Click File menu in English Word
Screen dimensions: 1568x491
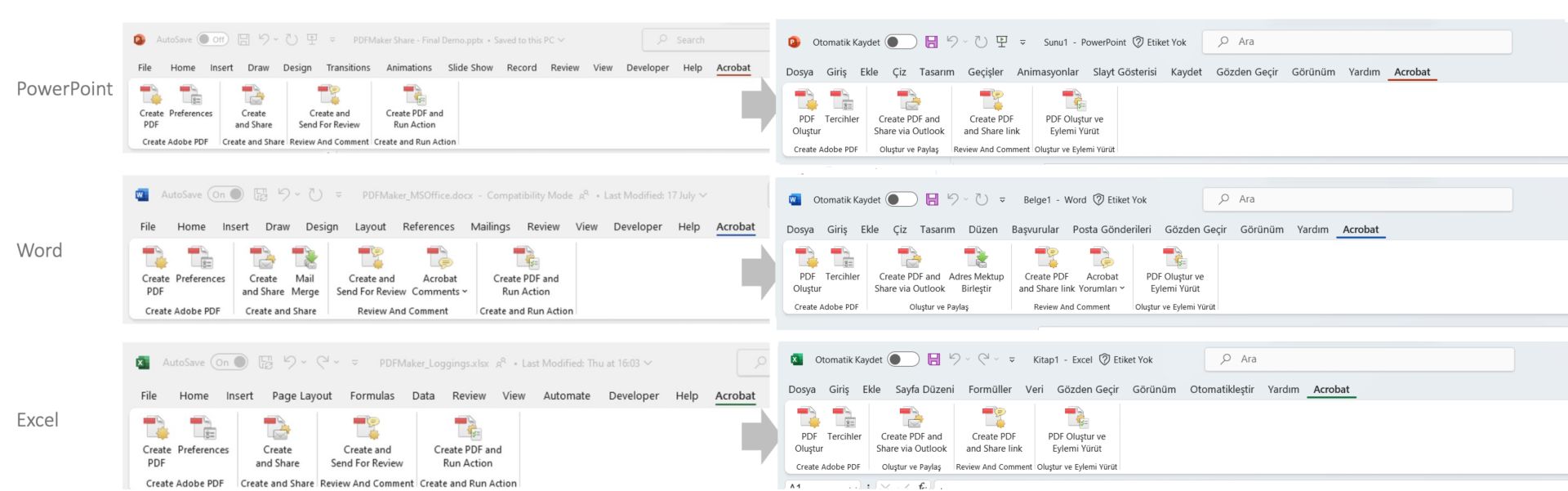[148, 226]
